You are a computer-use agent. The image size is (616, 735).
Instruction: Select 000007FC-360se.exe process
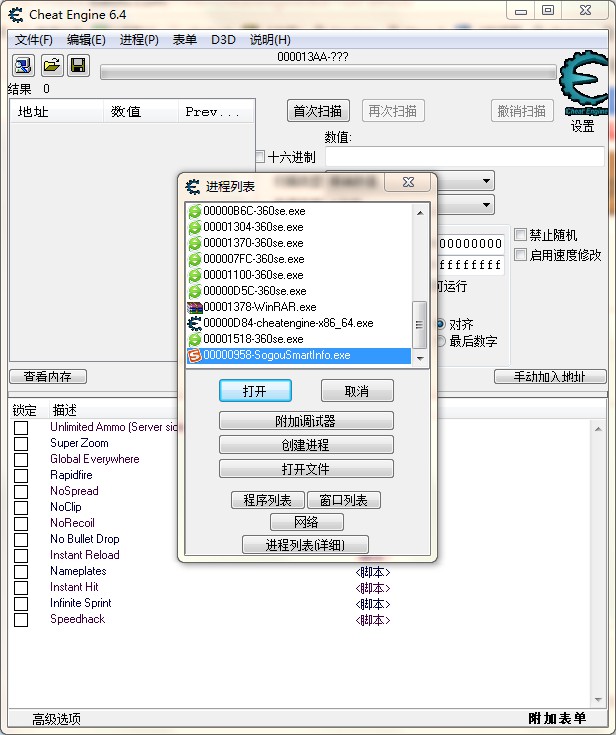299,259
